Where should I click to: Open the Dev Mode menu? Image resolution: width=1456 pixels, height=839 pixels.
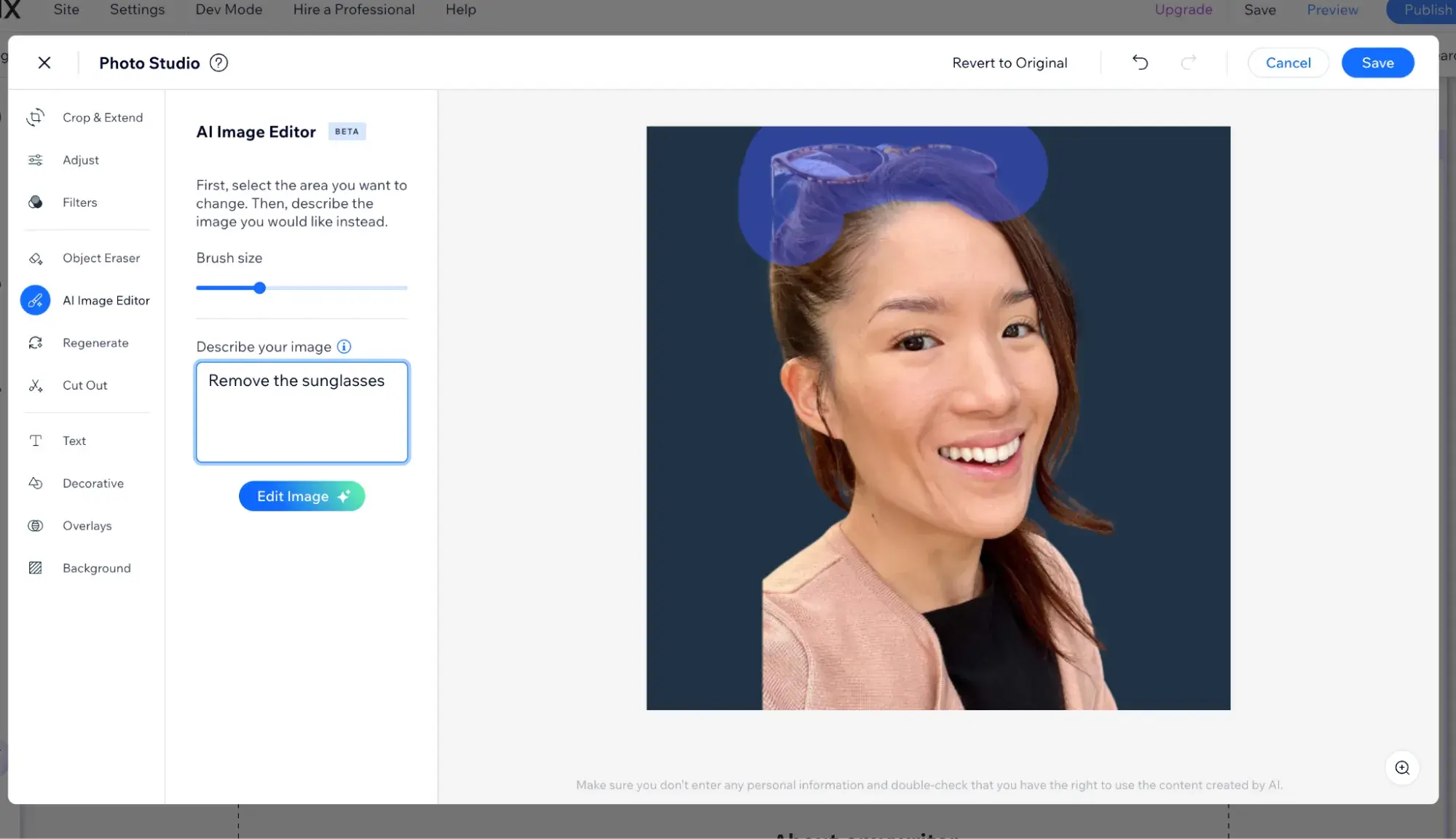pos(229,9)
